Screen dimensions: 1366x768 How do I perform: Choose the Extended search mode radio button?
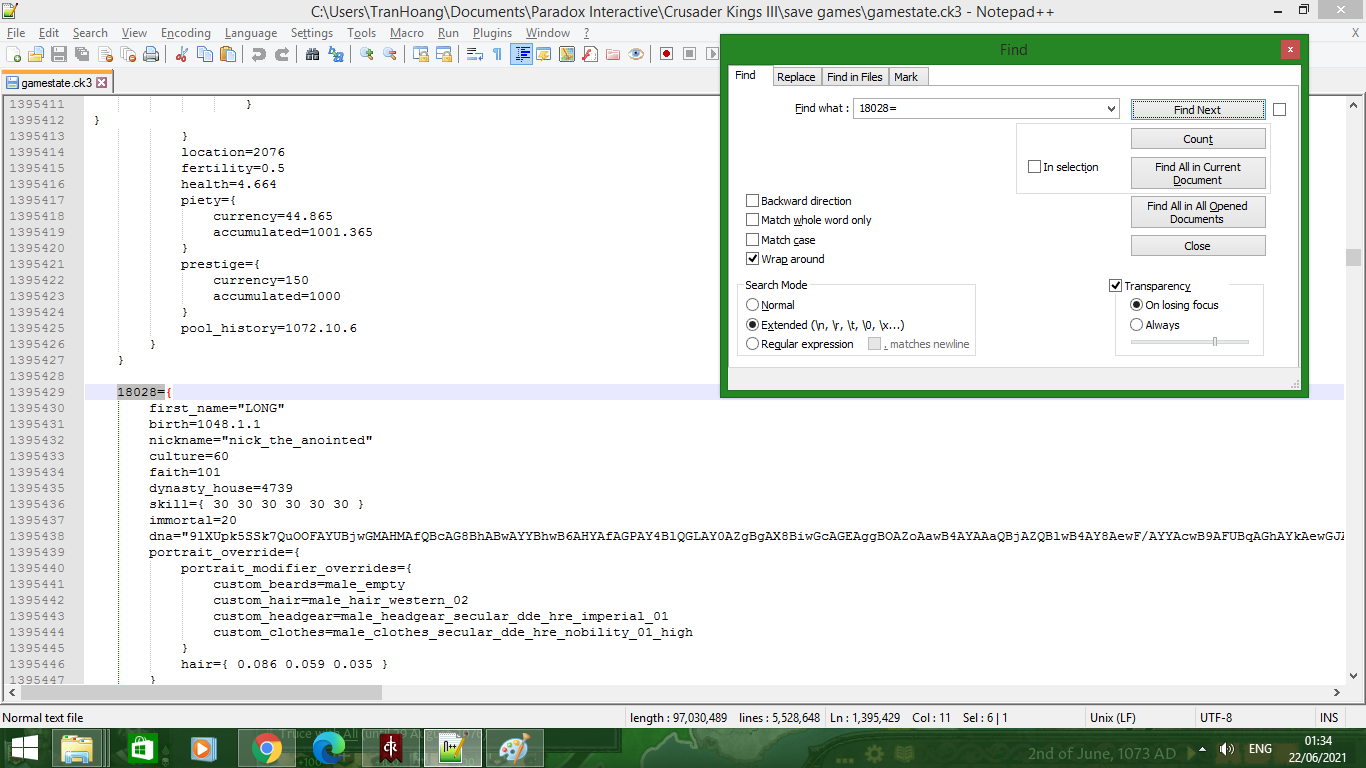(753, 325)
